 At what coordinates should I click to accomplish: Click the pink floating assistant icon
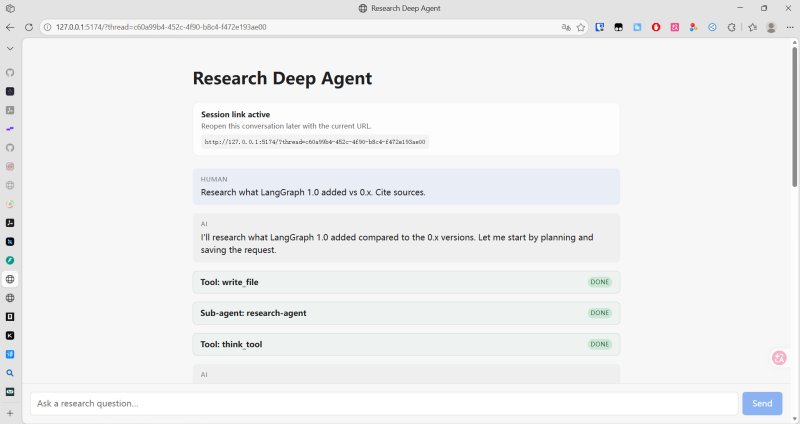779,358
